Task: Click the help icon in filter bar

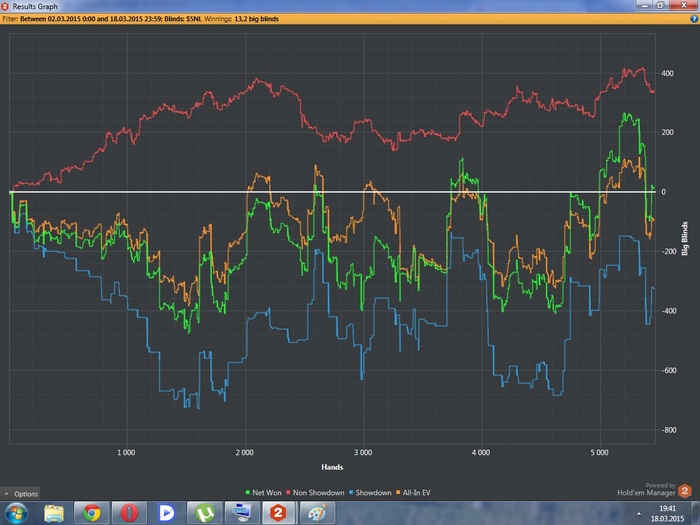Action: tap(694, 19)
